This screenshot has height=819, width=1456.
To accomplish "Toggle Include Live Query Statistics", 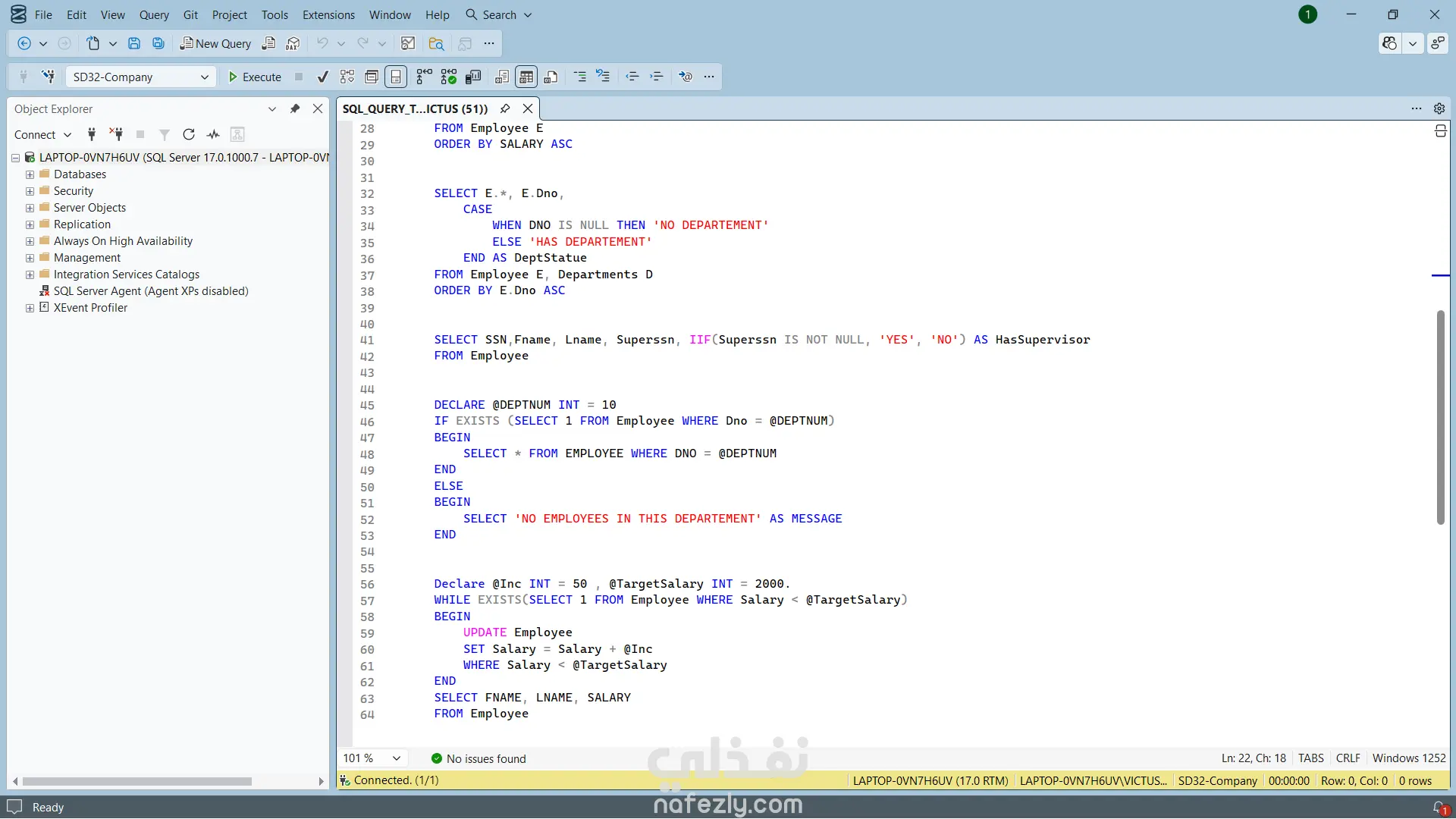I will pos(449,77).
